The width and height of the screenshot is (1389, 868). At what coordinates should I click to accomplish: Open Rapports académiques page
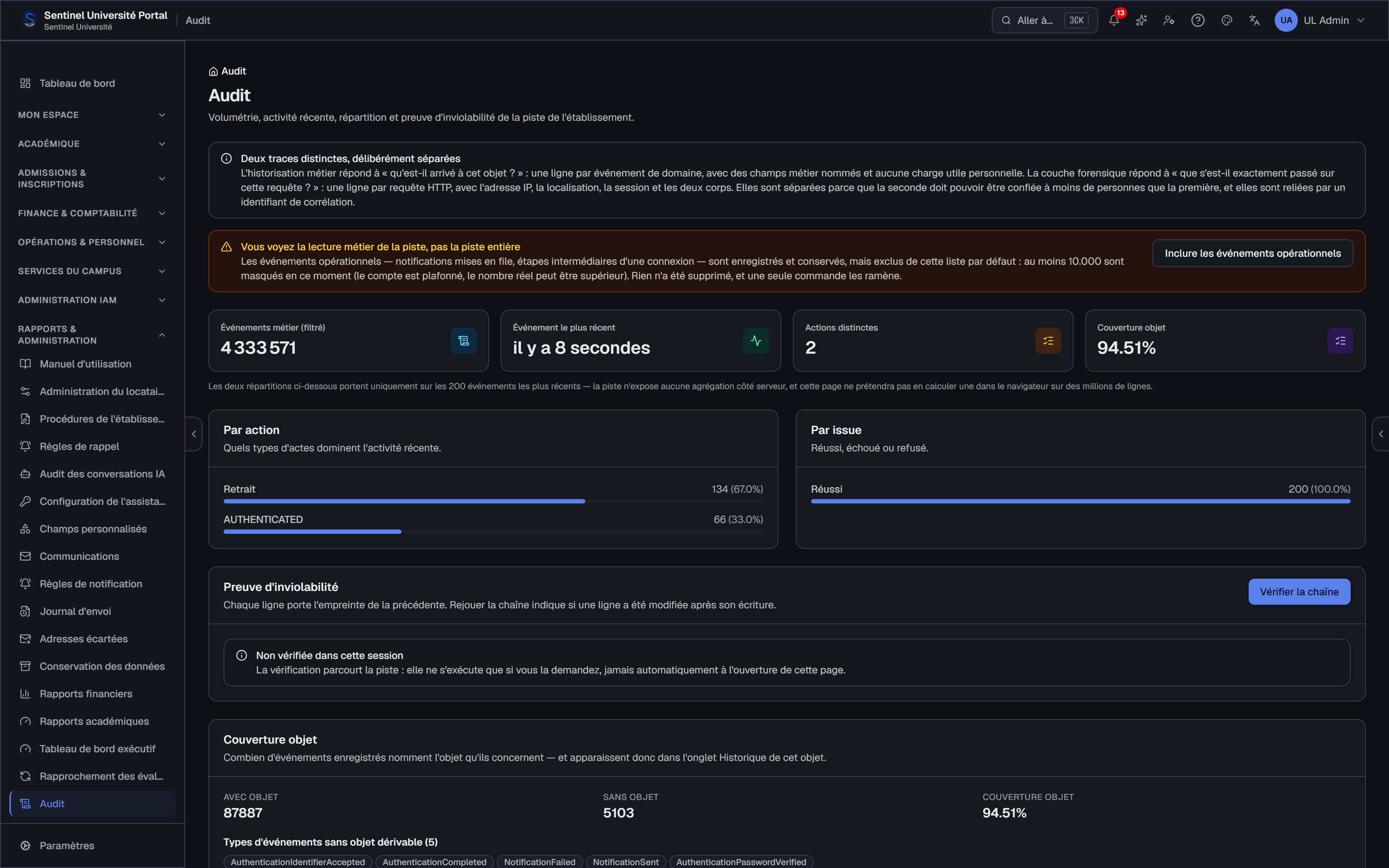pyautogui.click(x=92, y=721)
